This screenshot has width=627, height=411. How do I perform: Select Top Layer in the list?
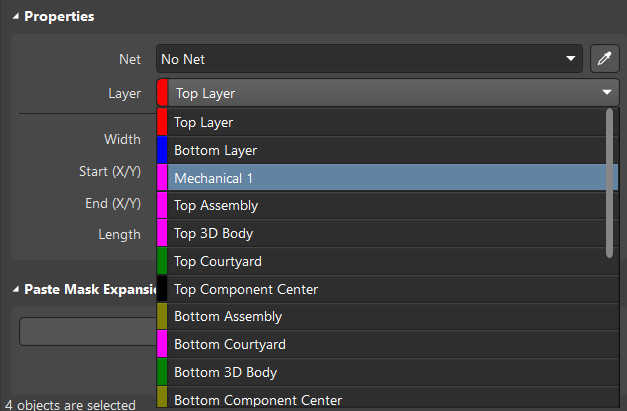(387, 122)
